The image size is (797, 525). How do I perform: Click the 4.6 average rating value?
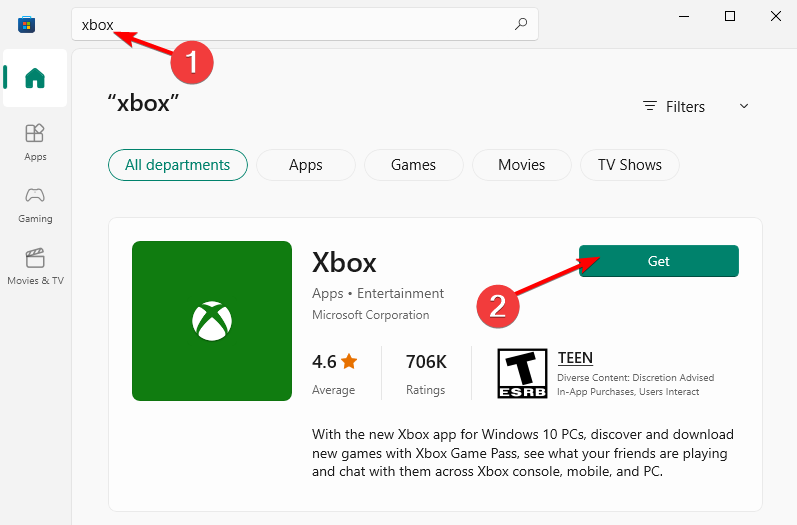pos(324,362)
